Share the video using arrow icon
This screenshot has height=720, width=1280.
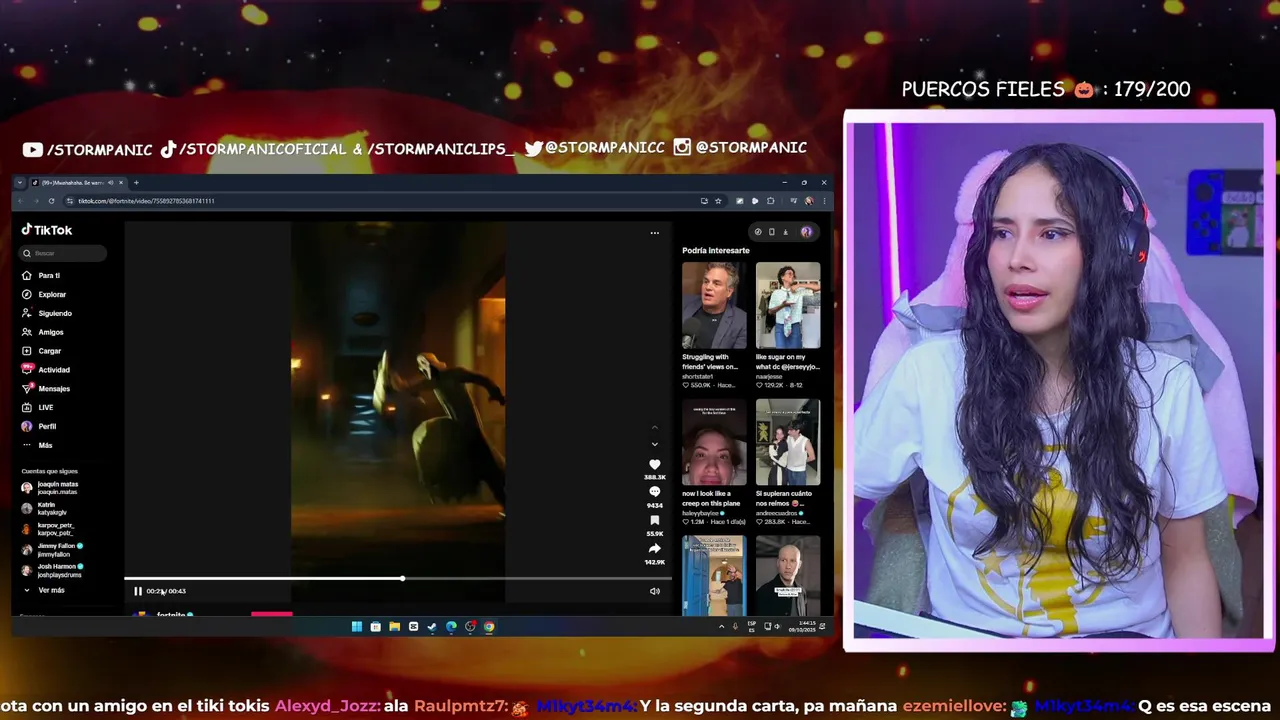click(x=655, y=548)
